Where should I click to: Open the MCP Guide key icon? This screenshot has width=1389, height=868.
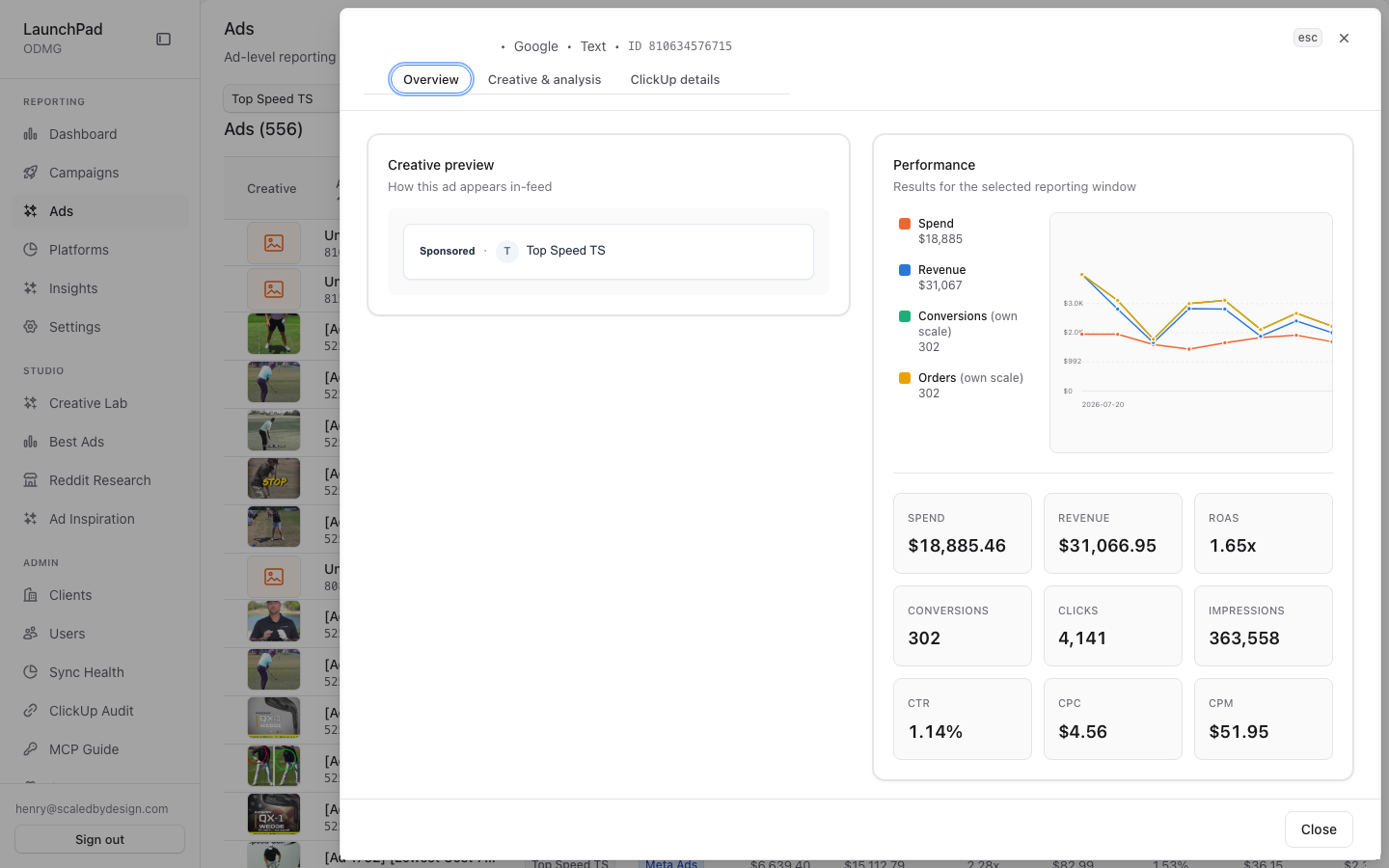pyautogui.click(x=31, y=749)
